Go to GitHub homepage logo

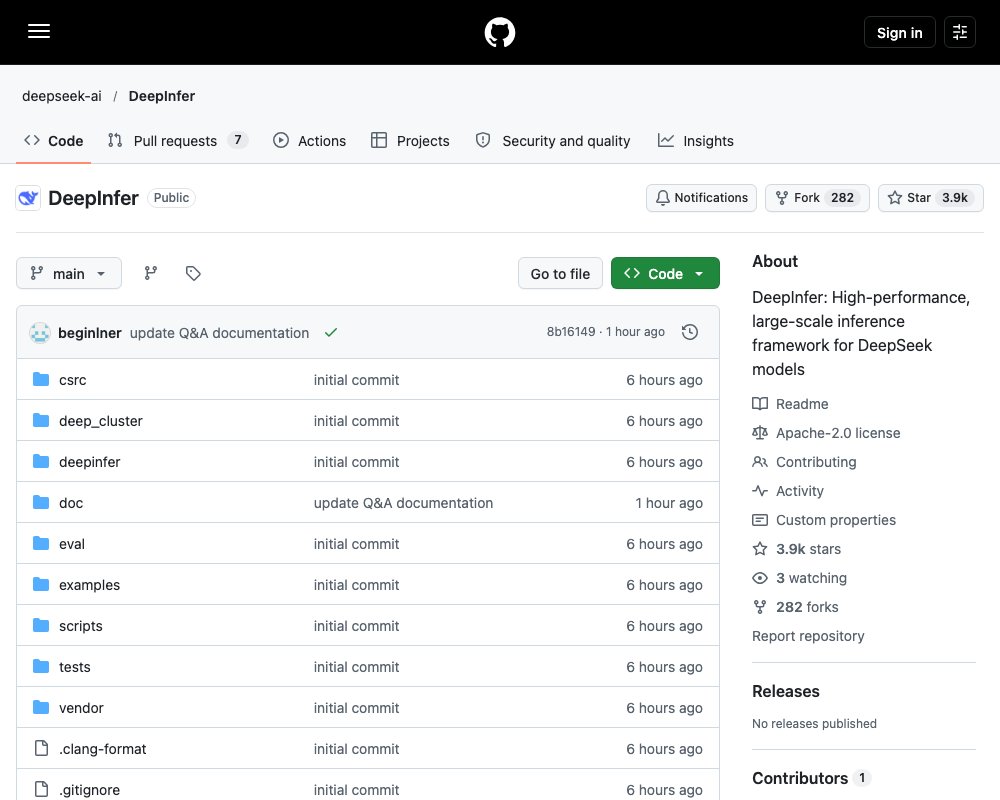point(499,32)
